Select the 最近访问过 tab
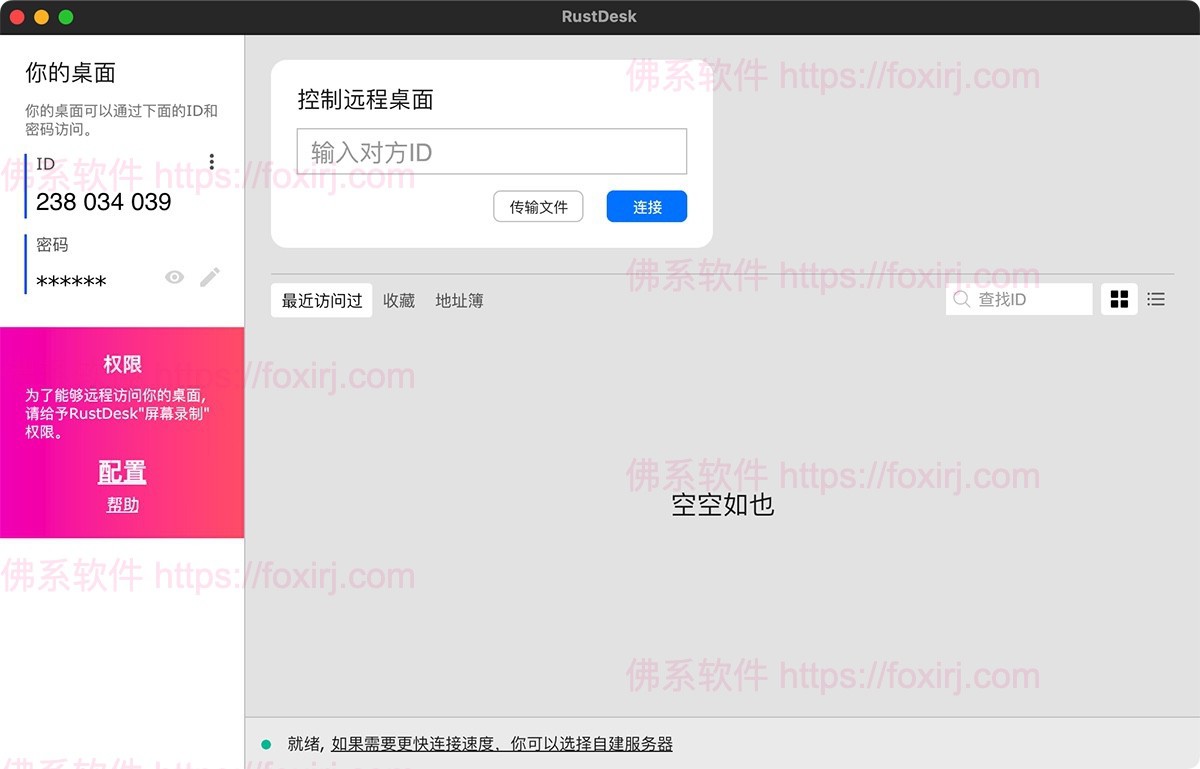The image size is (1200, 769). [x=320, y=300]
